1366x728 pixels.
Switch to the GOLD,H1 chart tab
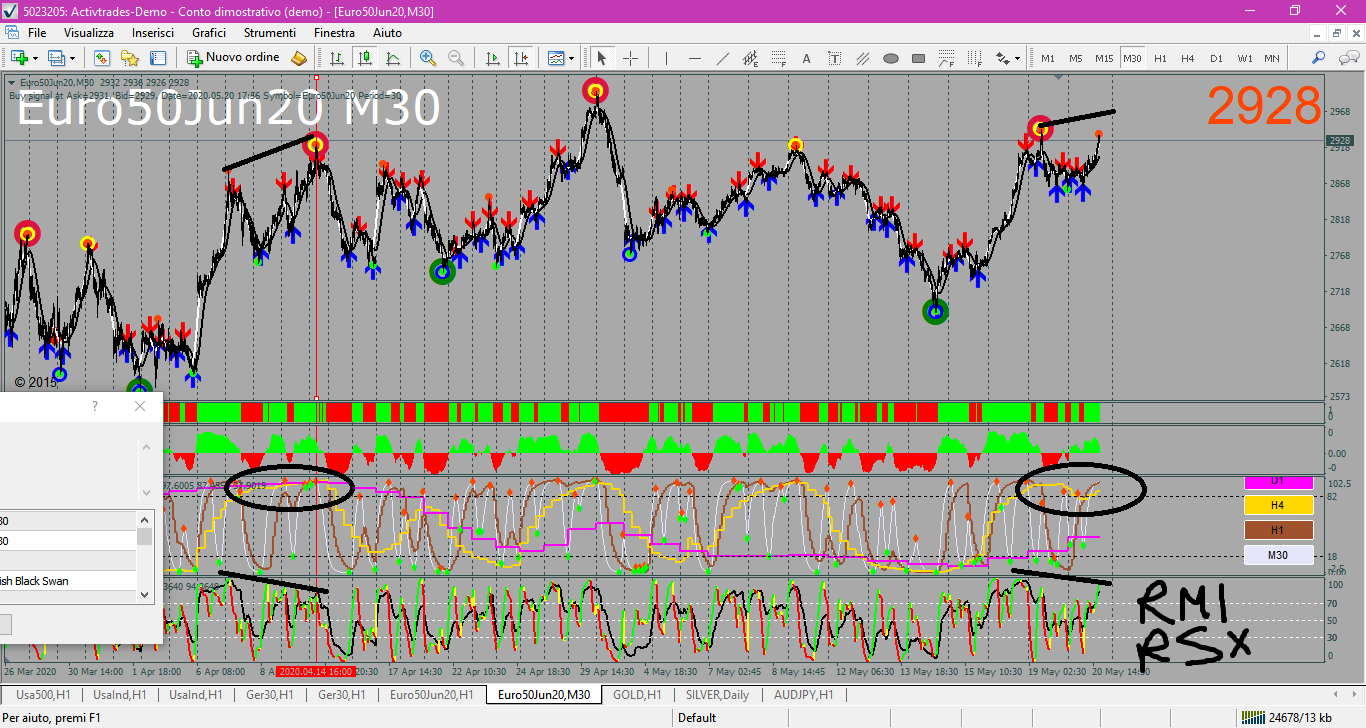pos(637,694)
